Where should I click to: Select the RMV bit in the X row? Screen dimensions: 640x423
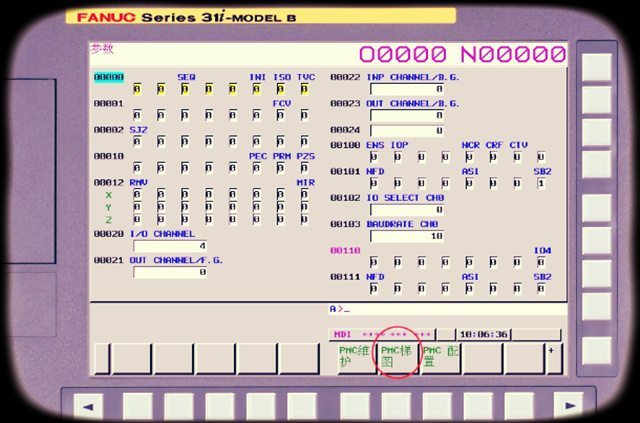pos(137,195)
